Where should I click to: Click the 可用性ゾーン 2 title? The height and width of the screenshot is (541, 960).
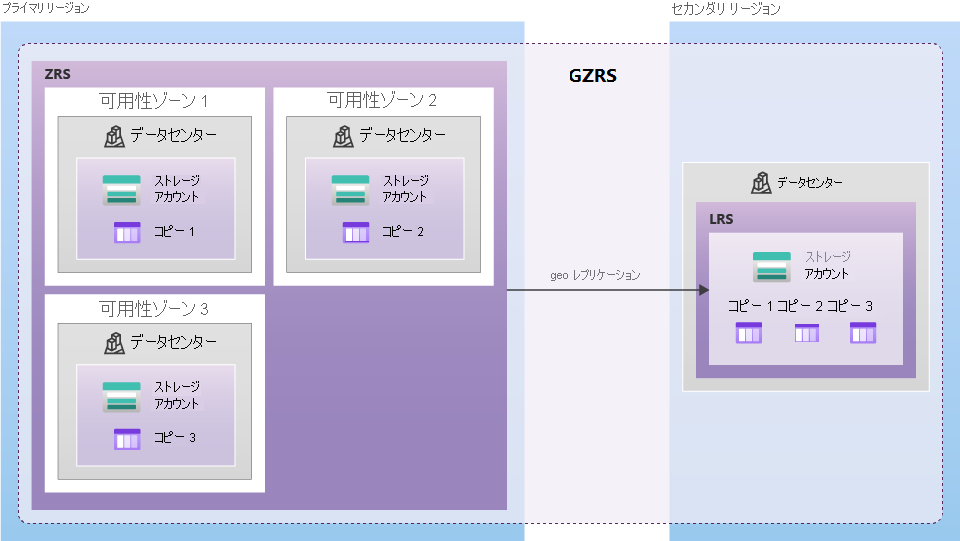(382, 100)
